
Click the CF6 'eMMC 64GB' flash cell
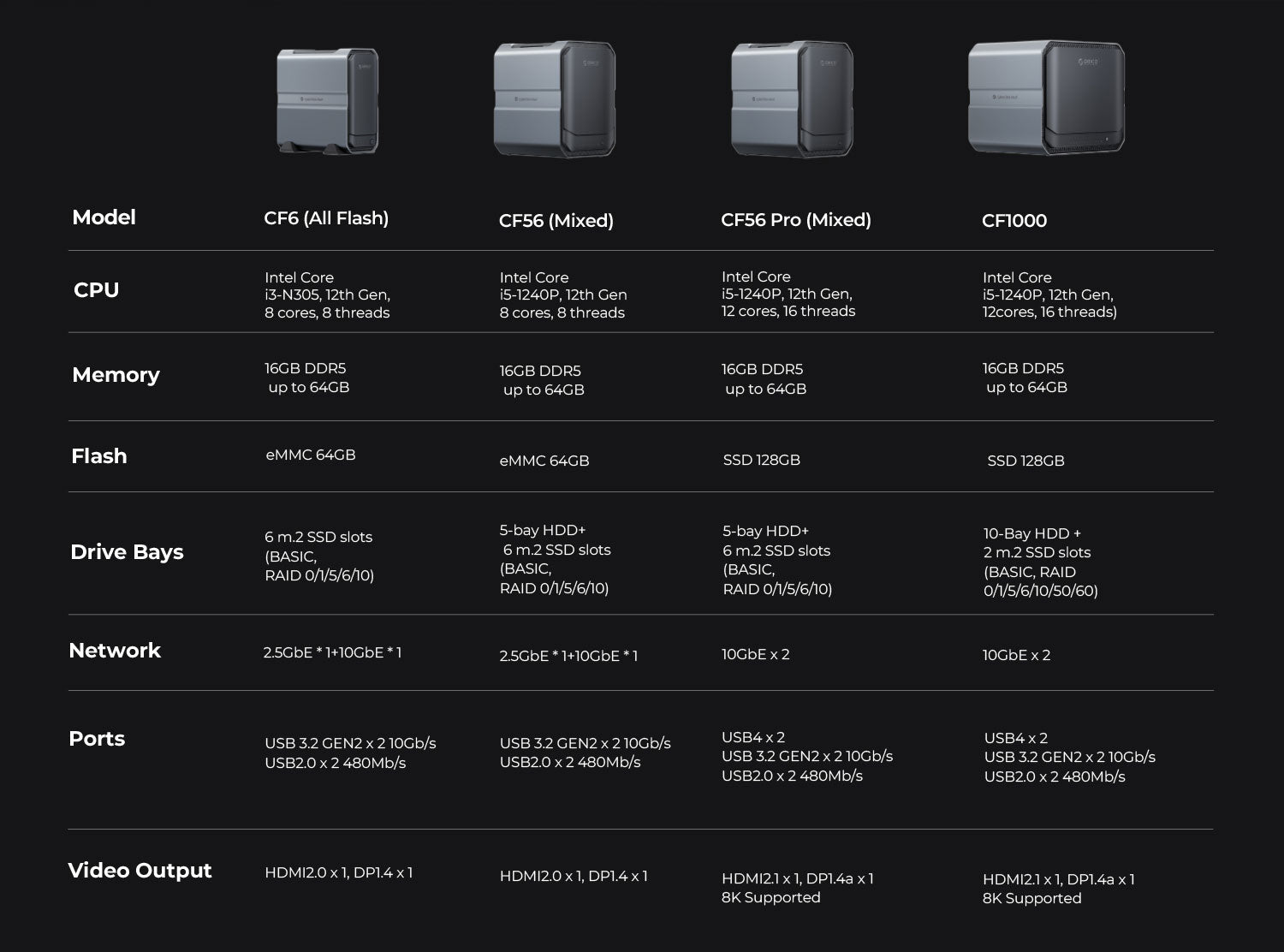click(x=311, y=455)
